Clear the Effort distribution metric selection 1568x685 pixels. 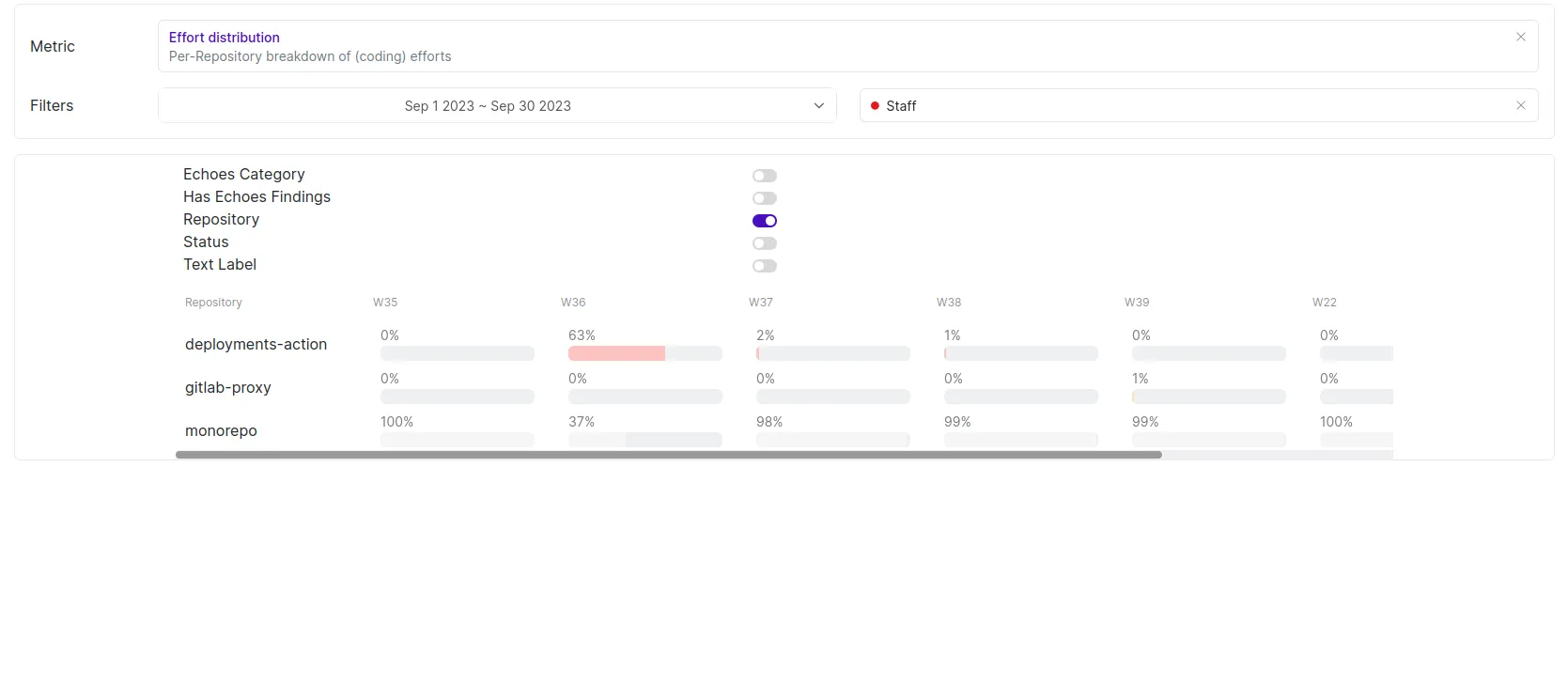click(x=1520, y=38)
